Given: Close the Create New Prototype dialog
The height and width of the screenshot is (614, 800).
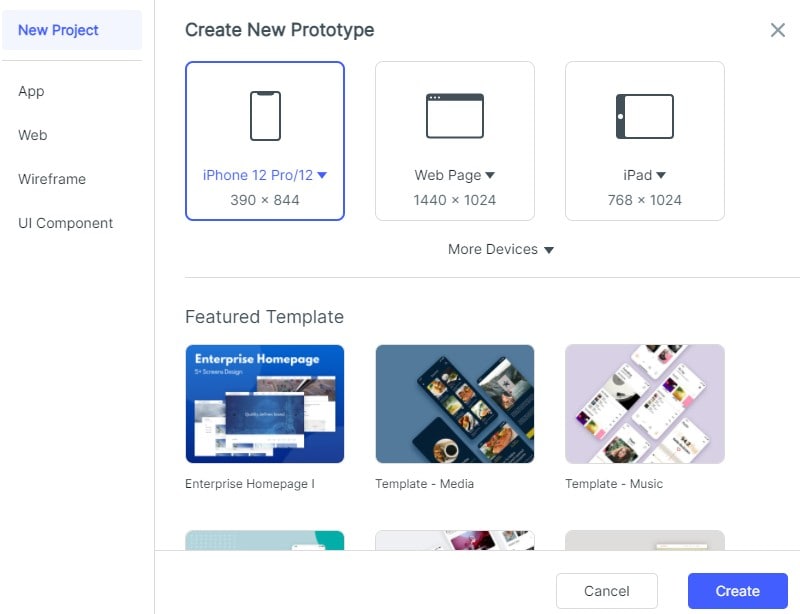Looking at the screenshot, I should [778, 30].
